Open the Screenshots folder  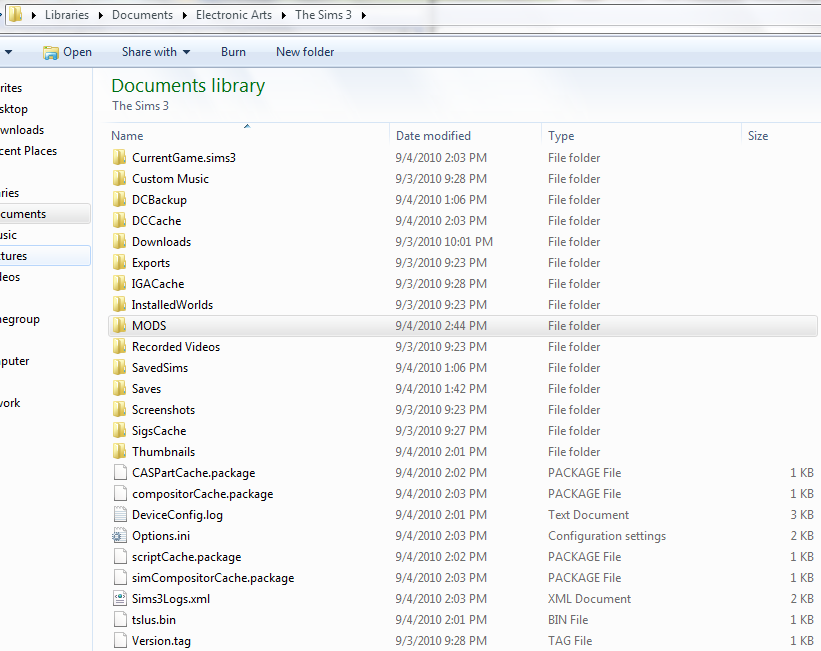click(x=162, y=409)
